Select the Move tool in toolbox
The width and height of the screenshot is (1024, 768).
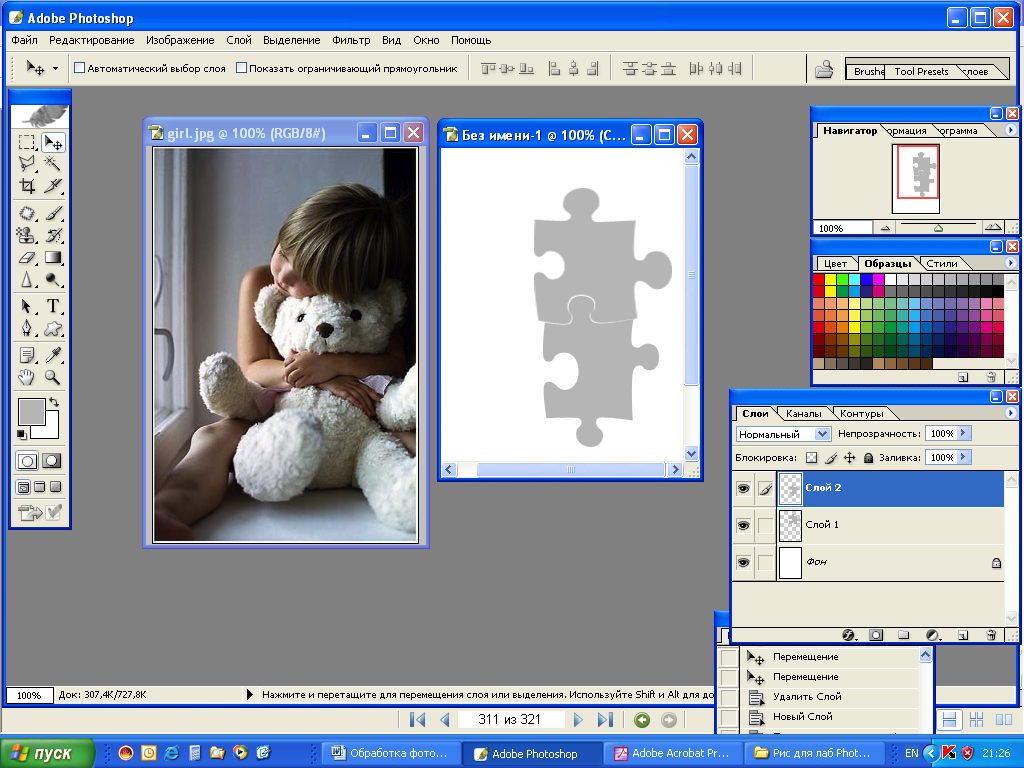(x=52, y=142)
